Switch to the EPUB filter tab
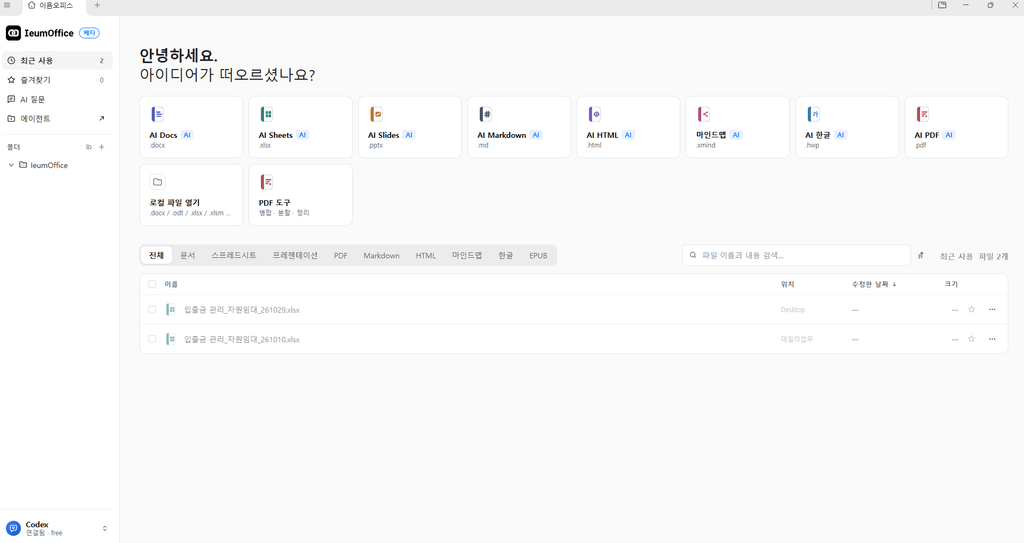The width and height of the screenshot is (1024, 543). 538,255
